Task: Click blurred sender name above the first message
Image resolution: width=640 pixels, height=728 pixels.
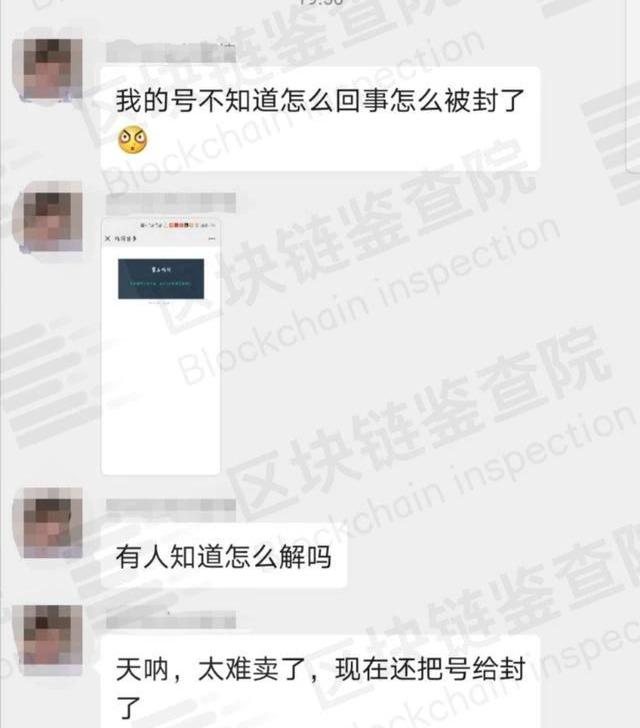Action: point(171,52)
